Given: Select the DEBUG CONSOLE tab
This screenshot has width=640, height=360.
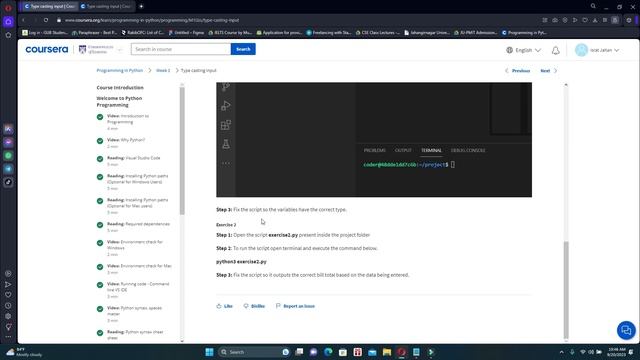Looking at the screenshot, I should 468,150.
